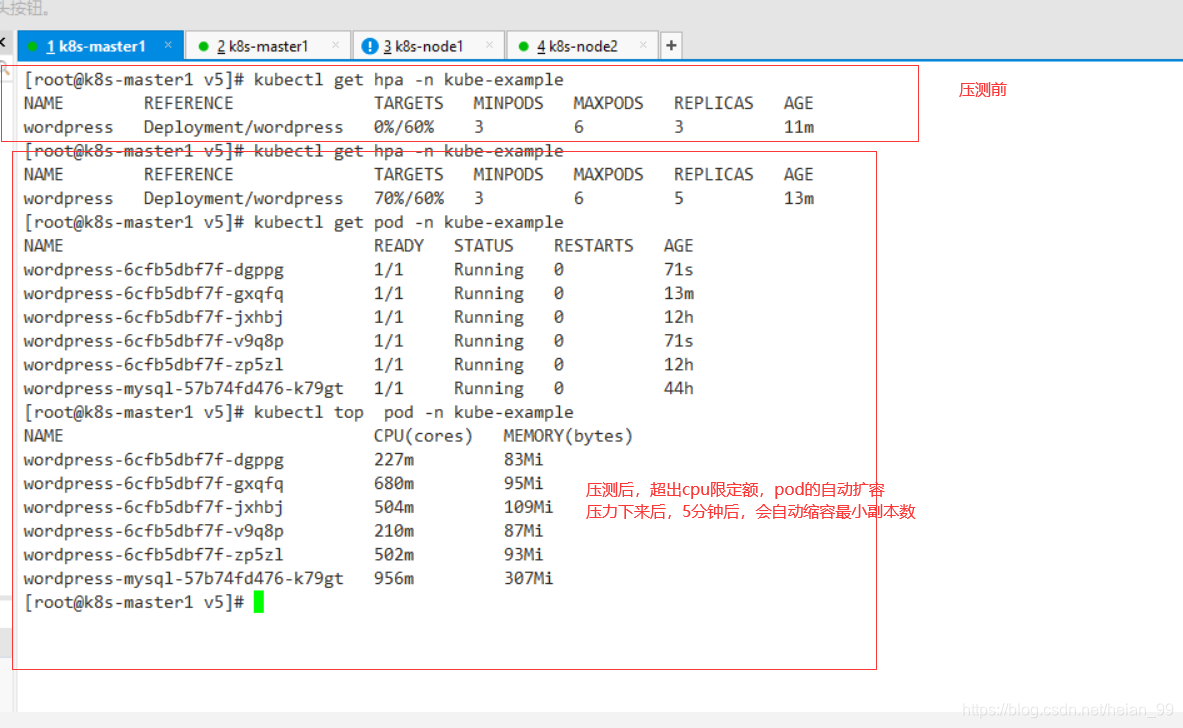The image size is (1183, 728).
Task: Click the replicas value '5' in hpa output
Action: click(x=679, y=198)
